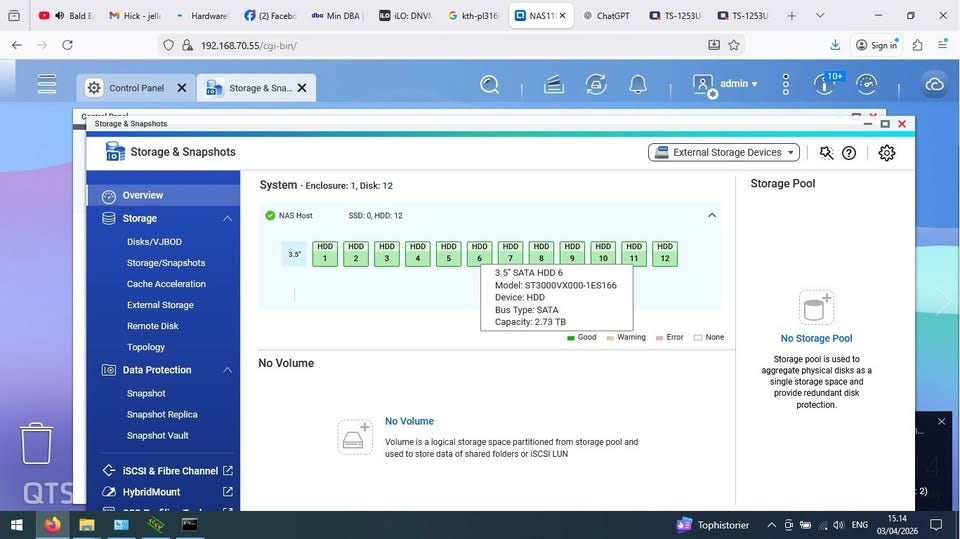The height and width of the screenshot is (539, 960).
Task: Select HDD 3 disk slot
Action: coord(387,253)
